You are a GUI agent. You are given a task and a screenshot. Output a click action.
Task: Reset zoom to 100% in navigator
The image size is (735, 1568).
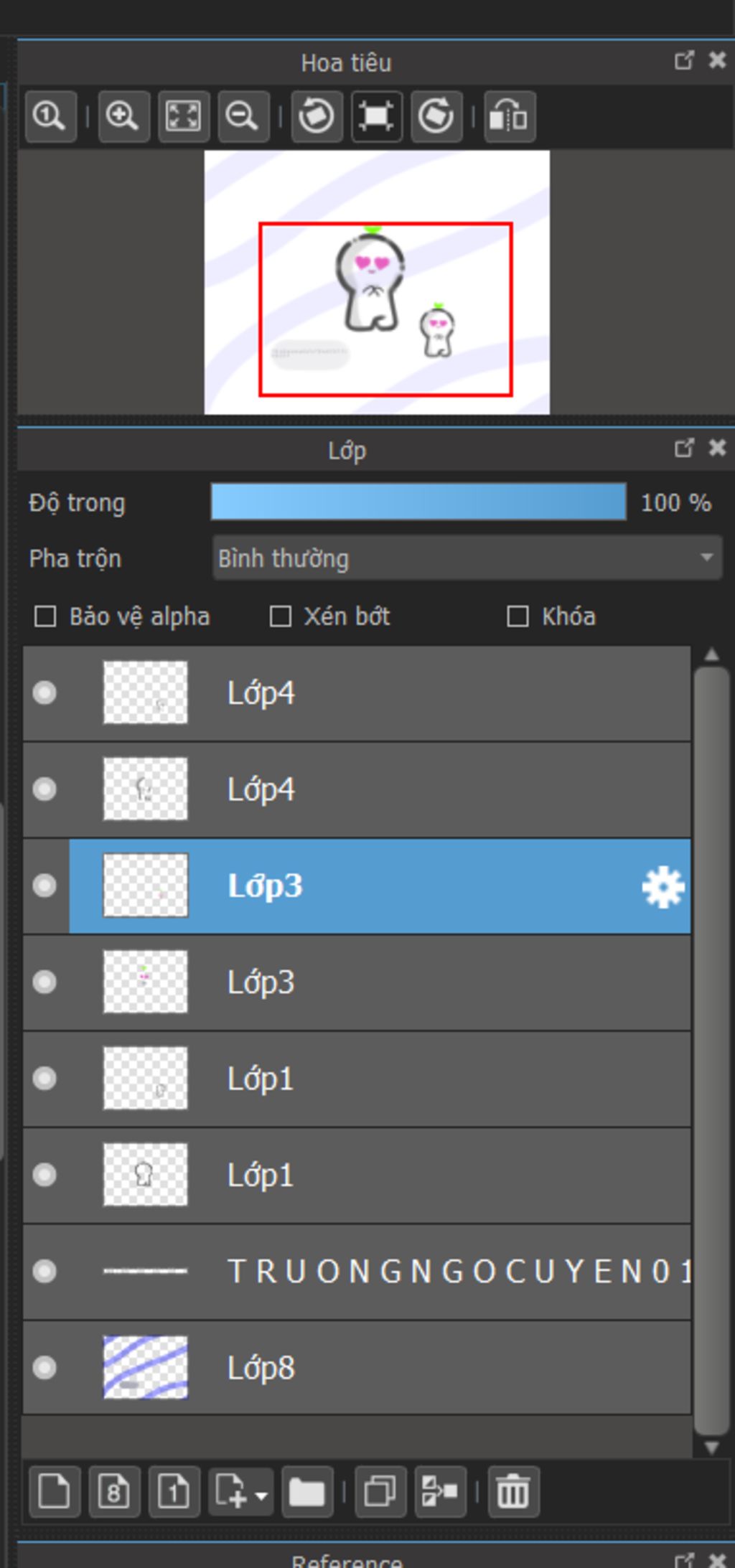pos(50,116)
